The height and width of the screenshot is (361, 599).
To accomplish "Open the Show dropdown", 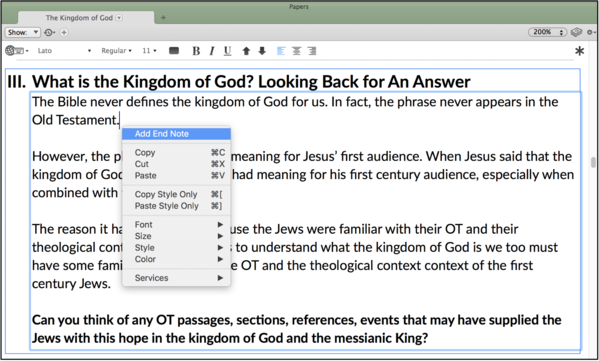I will click(23, 32).
